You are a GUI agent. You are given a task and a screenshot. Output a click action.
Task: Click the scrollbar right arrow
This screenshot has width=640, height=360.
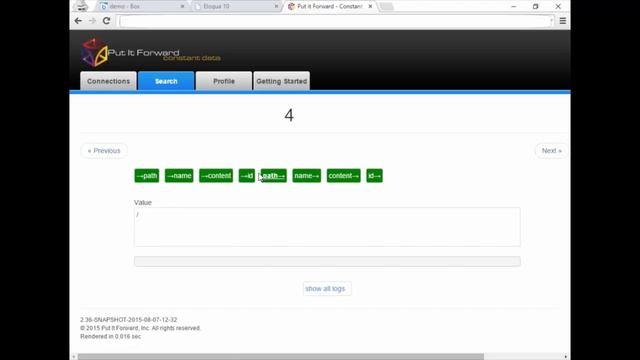[x=566, y=357]
